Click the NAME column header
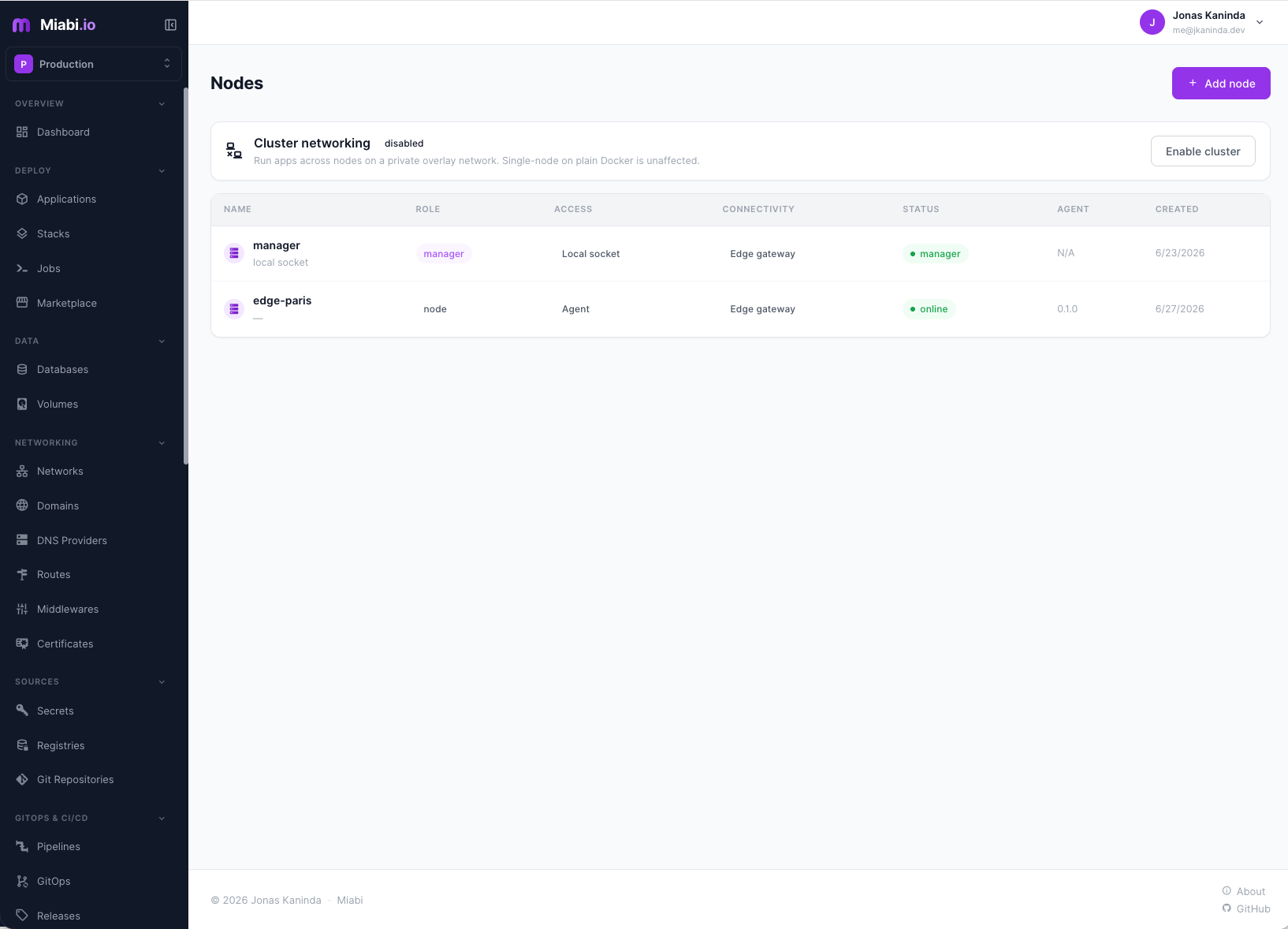This screenshot has width=1288, height=929. pos(237,210)
